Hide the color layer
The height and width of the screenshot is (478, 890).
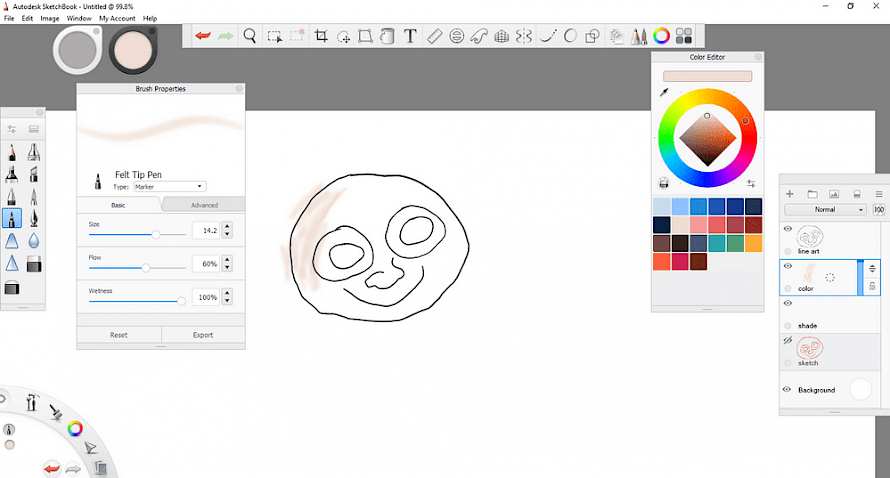(x=787, y=266)
